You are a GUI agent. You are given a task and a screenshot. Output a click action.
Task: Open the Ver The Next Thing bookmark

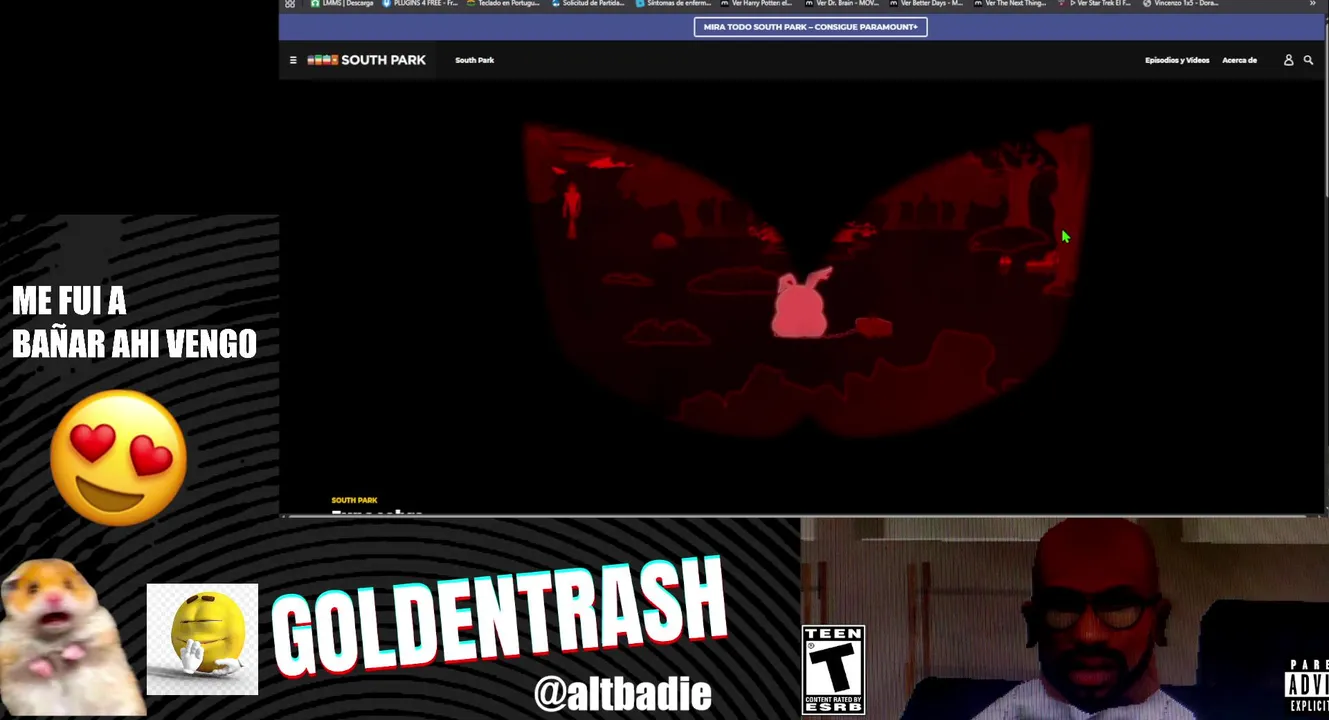pos(1010,4)
